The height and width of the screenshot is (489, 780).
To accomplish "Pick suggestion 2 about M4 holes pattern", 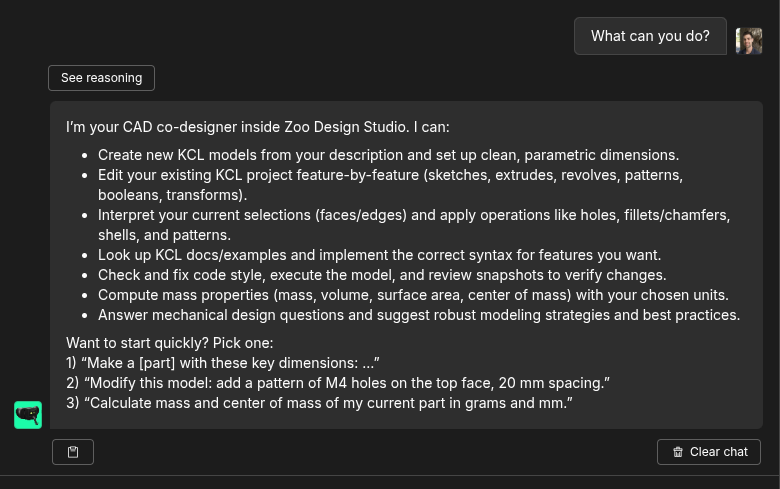I will click(x=337, y=383).
